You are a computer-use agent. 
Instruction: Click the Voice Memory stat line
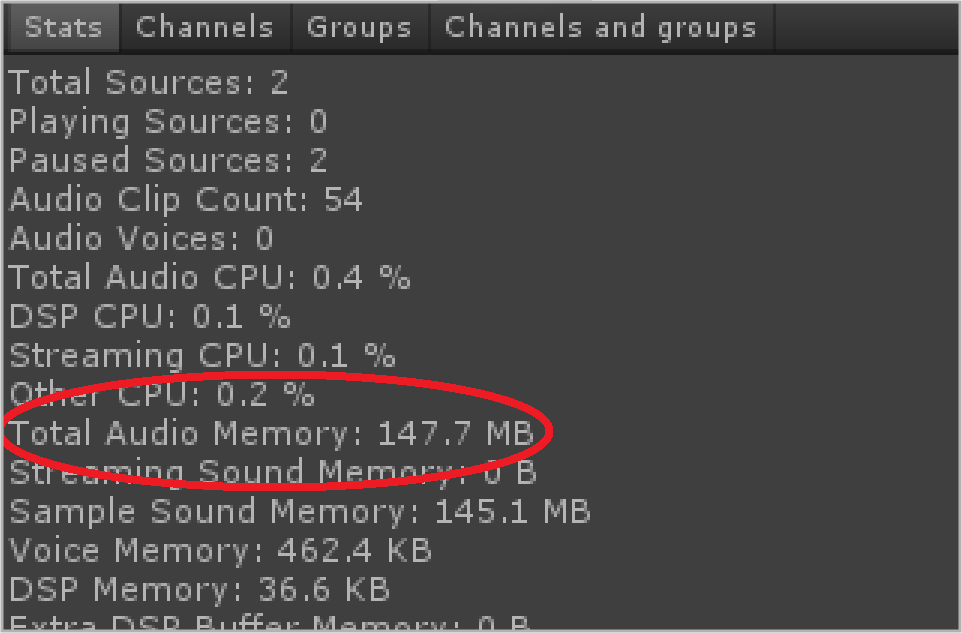pyautogui.click(x=220, y=550)
